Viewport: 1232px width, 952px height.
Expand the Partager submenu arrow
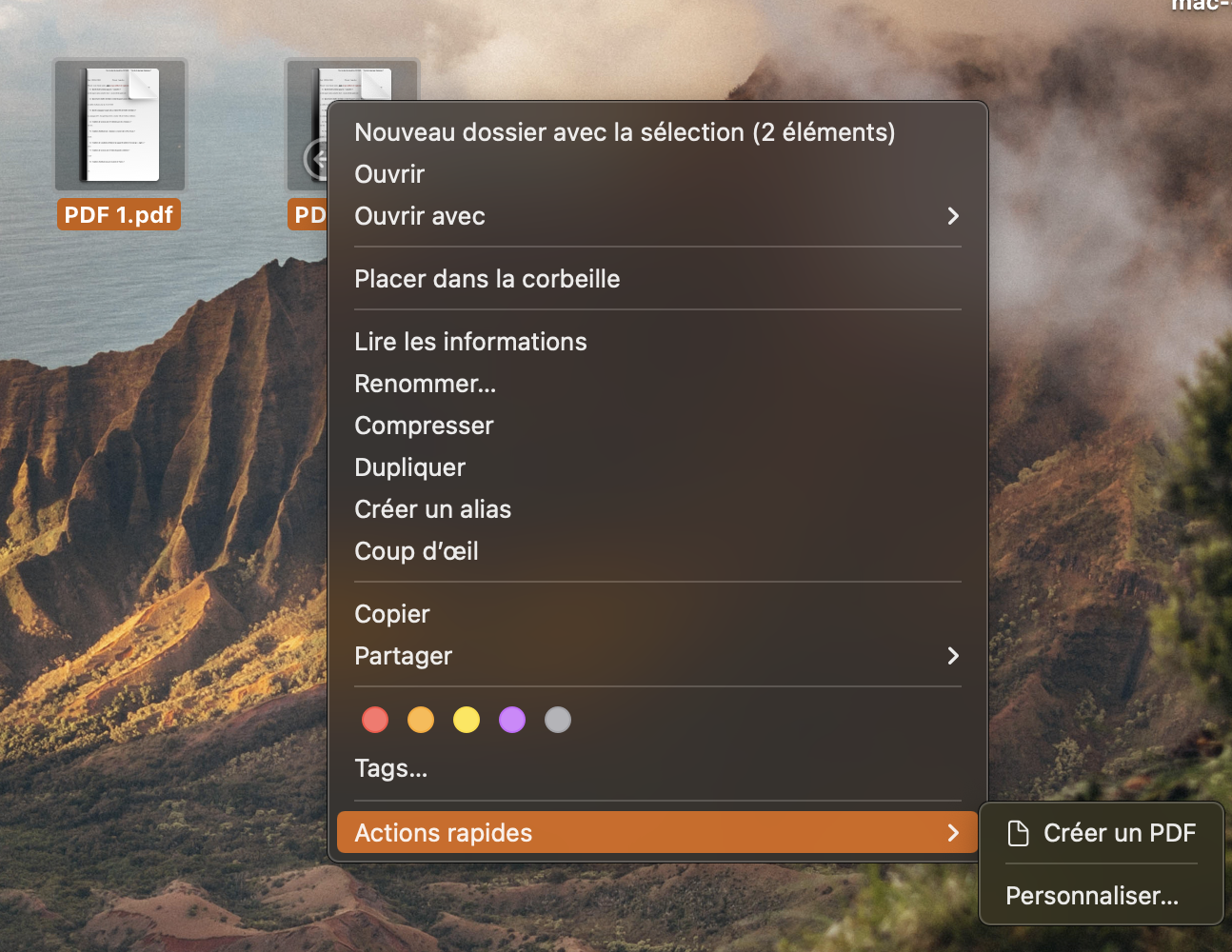coord(953,656)
